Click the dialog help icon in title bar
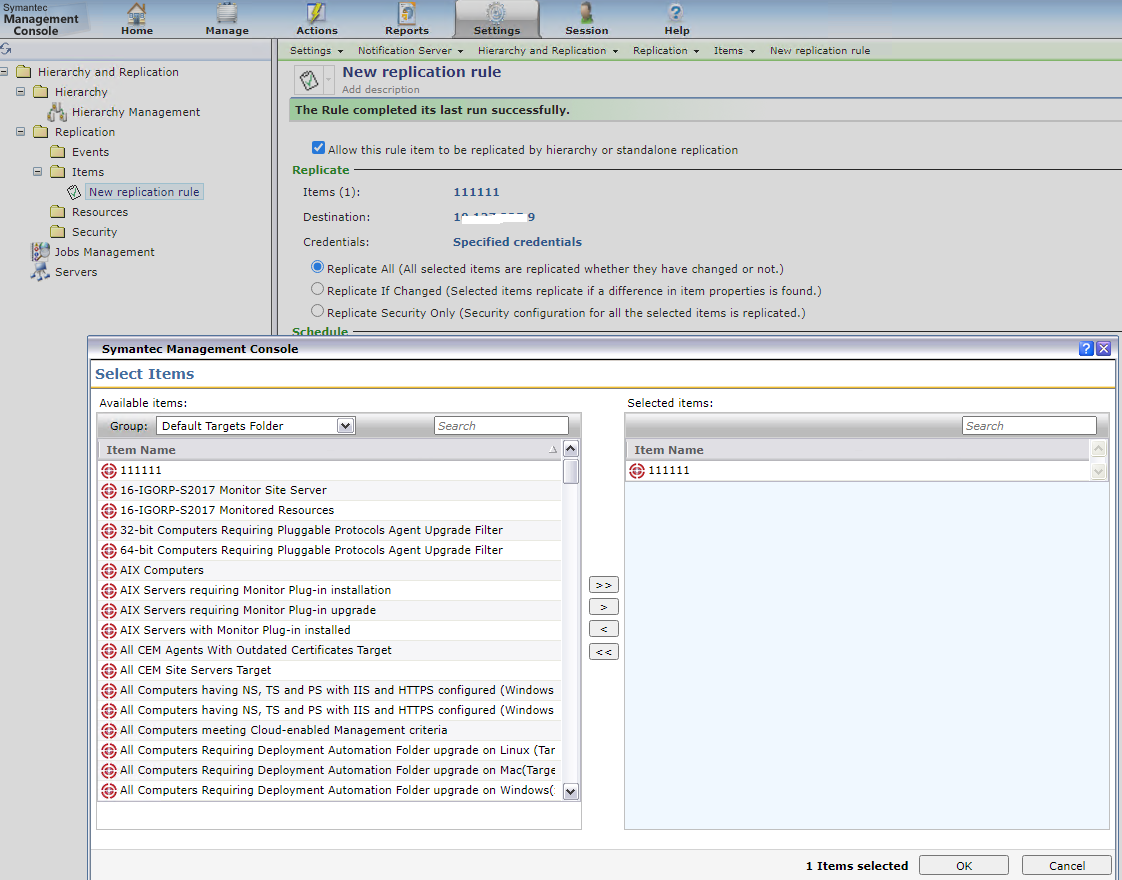 (1086, 349)
